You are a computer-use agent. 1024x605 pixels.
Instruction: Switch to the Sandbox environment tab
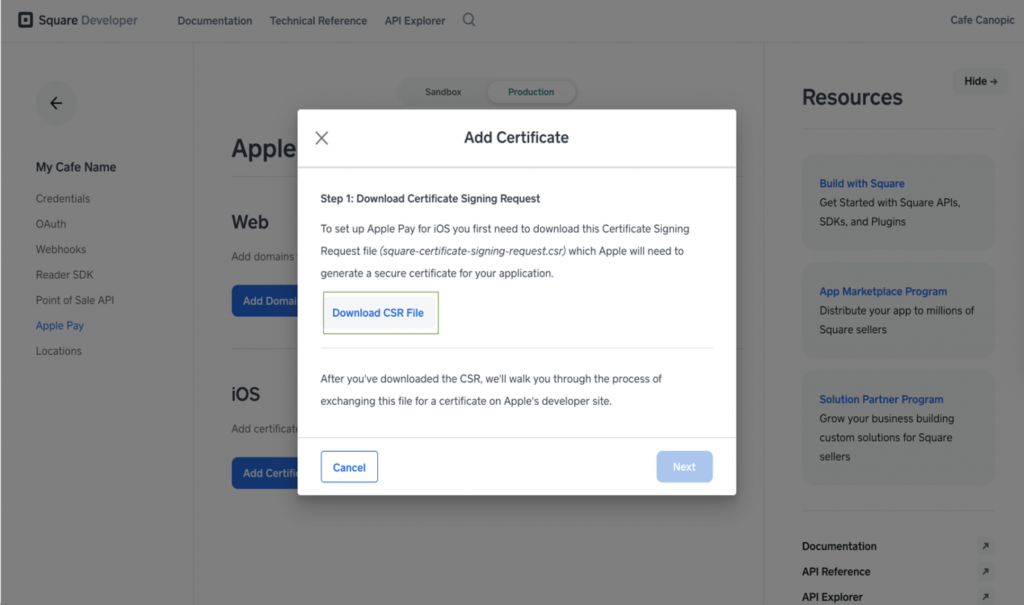[443, 92]
